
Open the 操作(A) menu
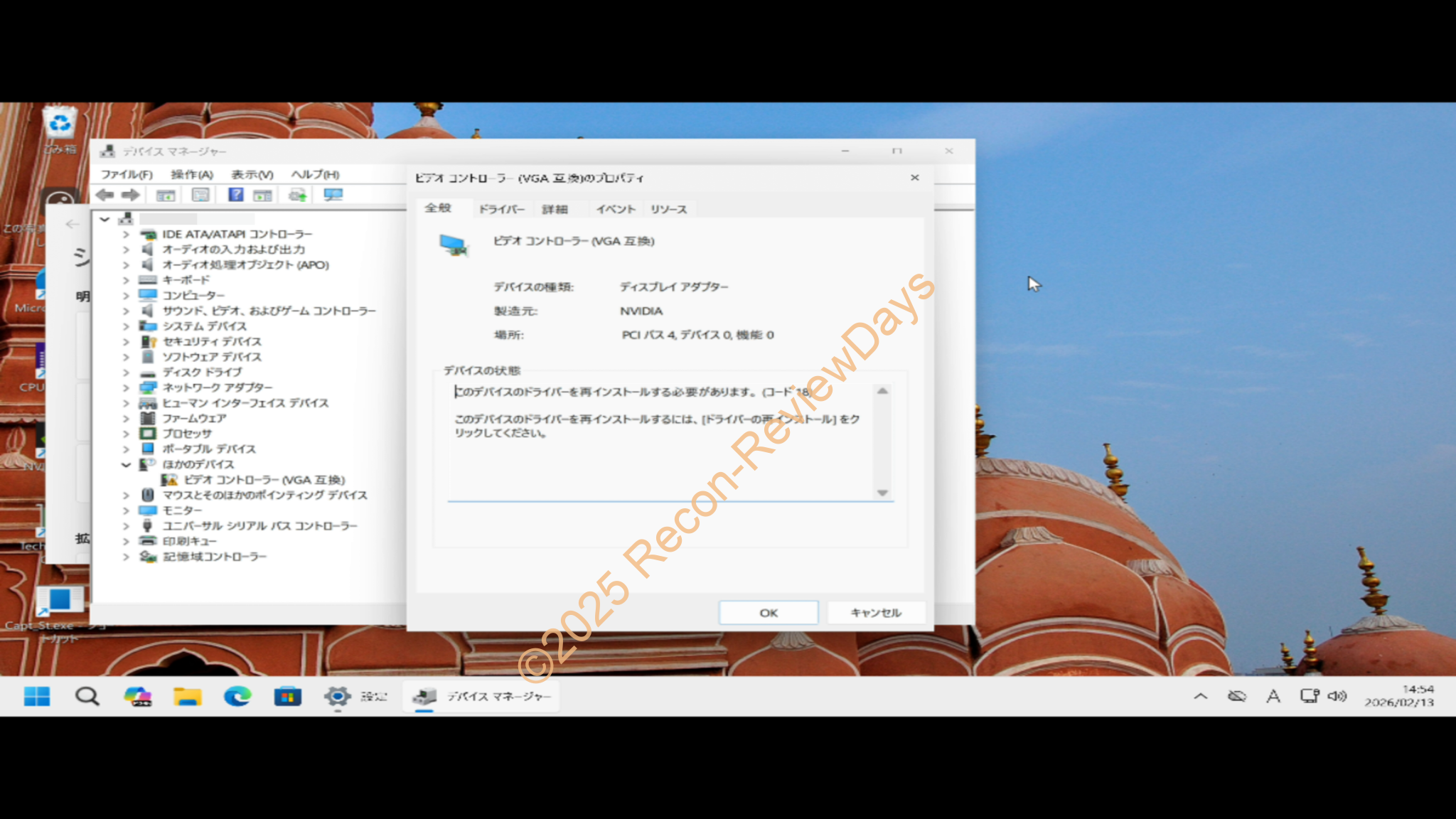pyautogui.click(x=192, y=174)
